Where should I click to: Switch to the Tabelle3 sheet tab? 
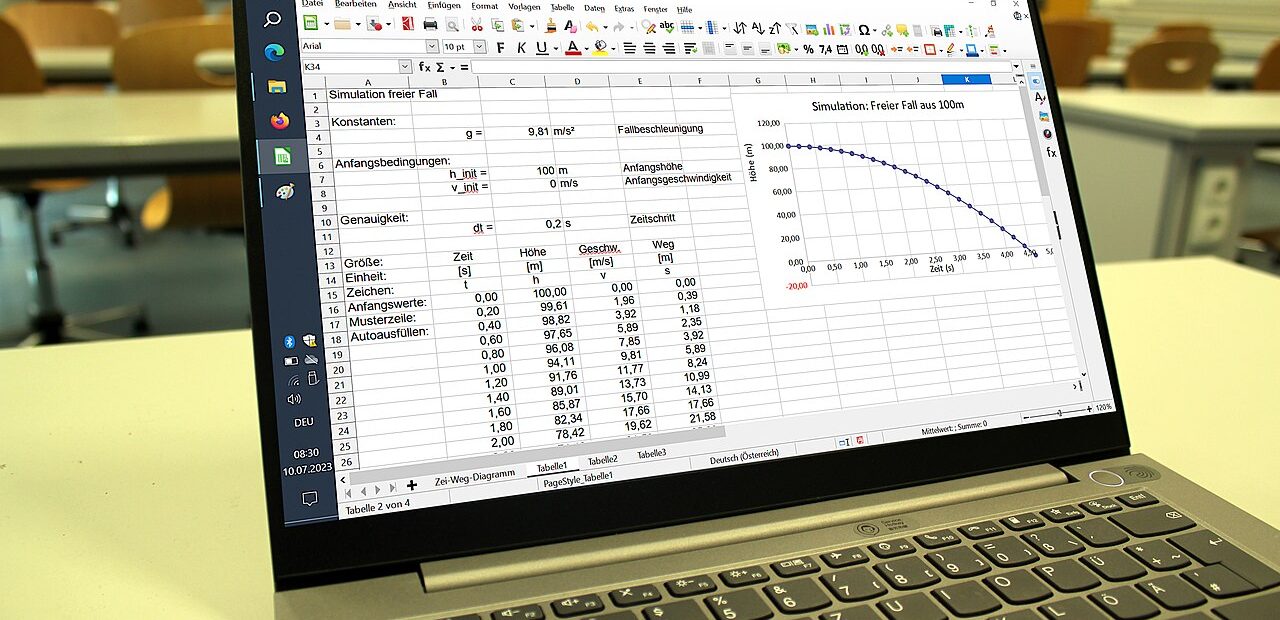[652, 454]
